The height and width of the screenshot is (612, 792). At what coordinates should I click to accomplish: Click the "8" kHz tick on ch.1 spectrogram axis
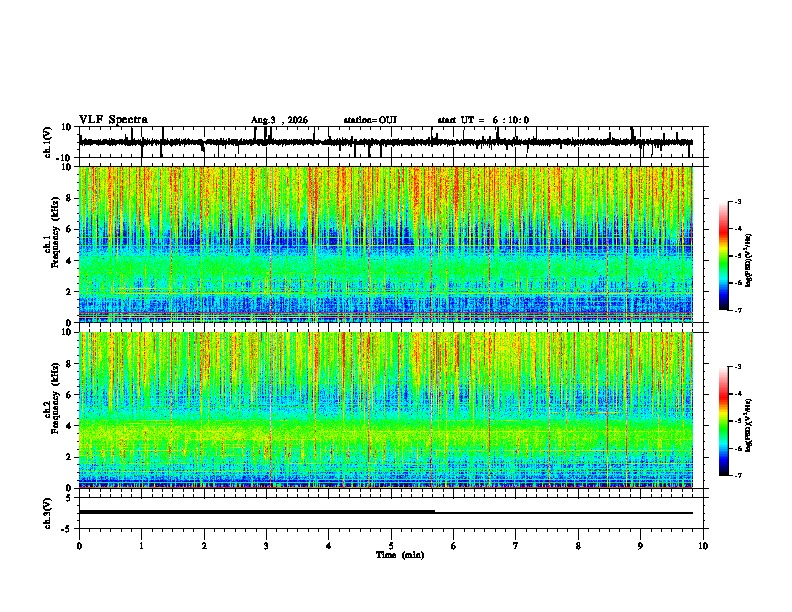pos(70,198)
